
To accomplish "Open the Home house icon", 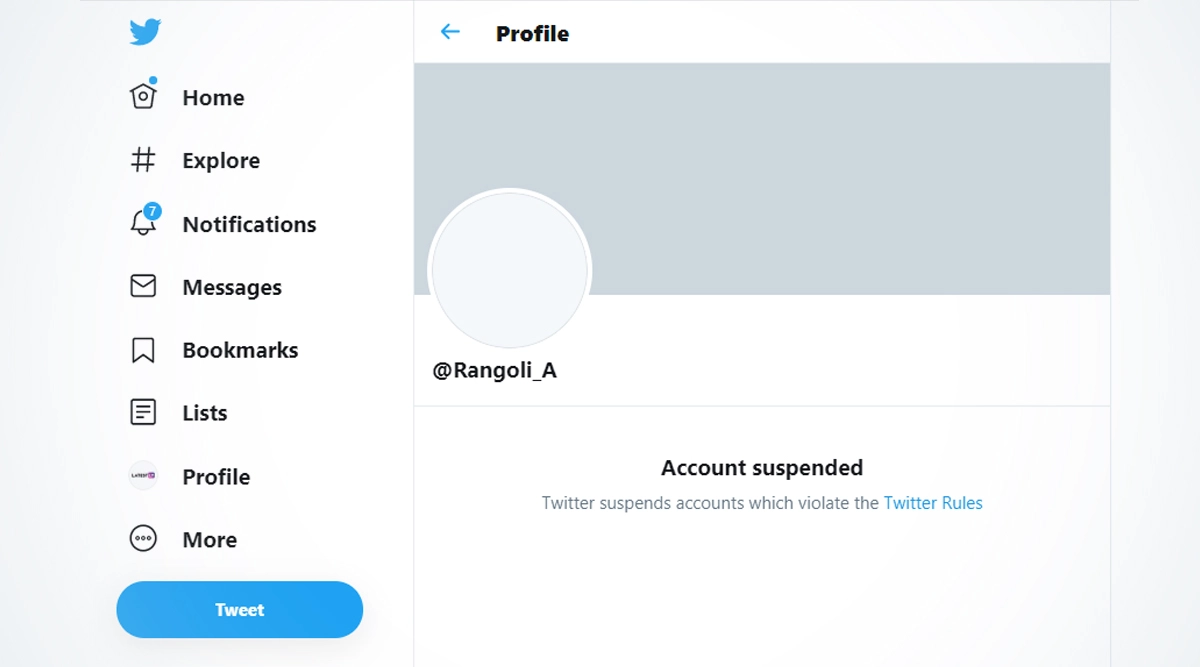I will (144, 97).
